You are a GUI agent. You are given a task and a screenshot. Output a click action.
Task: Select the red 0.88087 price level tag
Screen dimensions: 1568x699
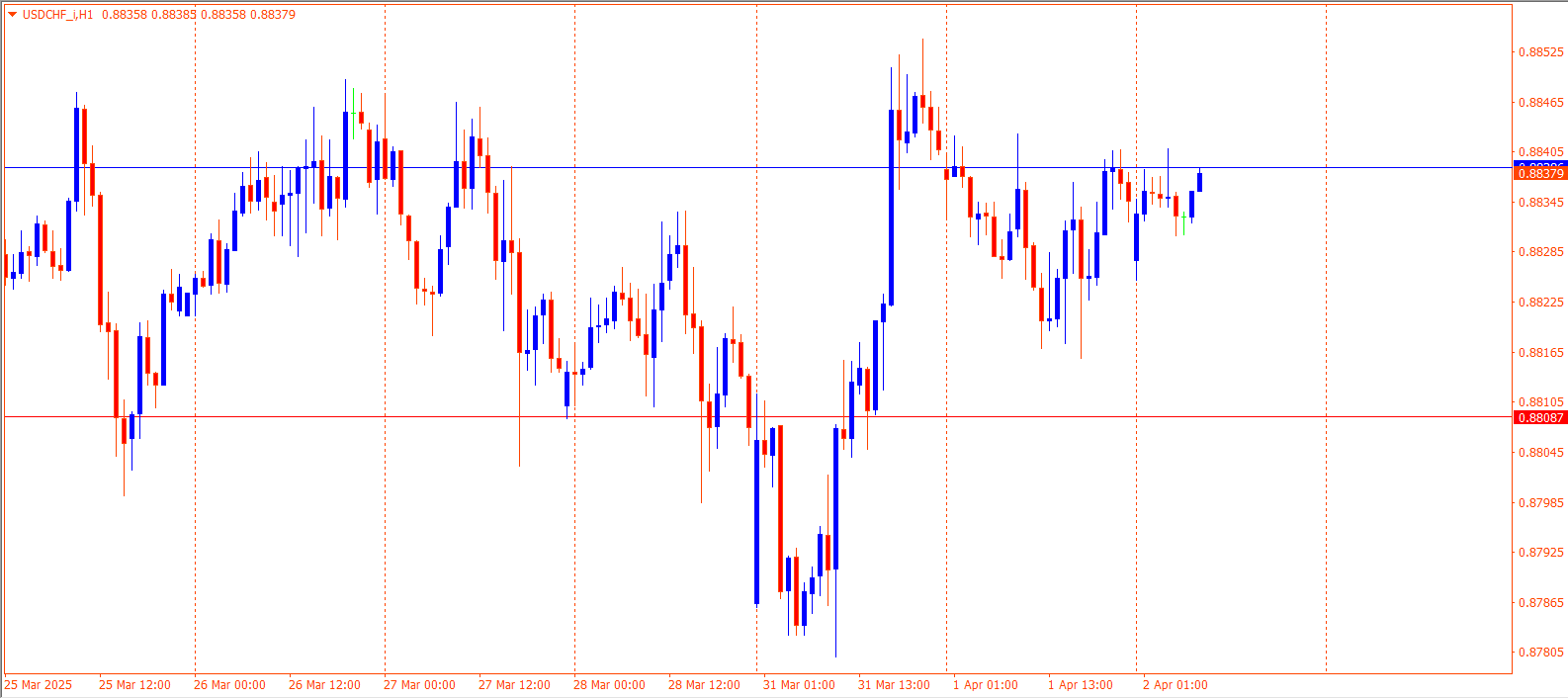(x=1540, y=417)
